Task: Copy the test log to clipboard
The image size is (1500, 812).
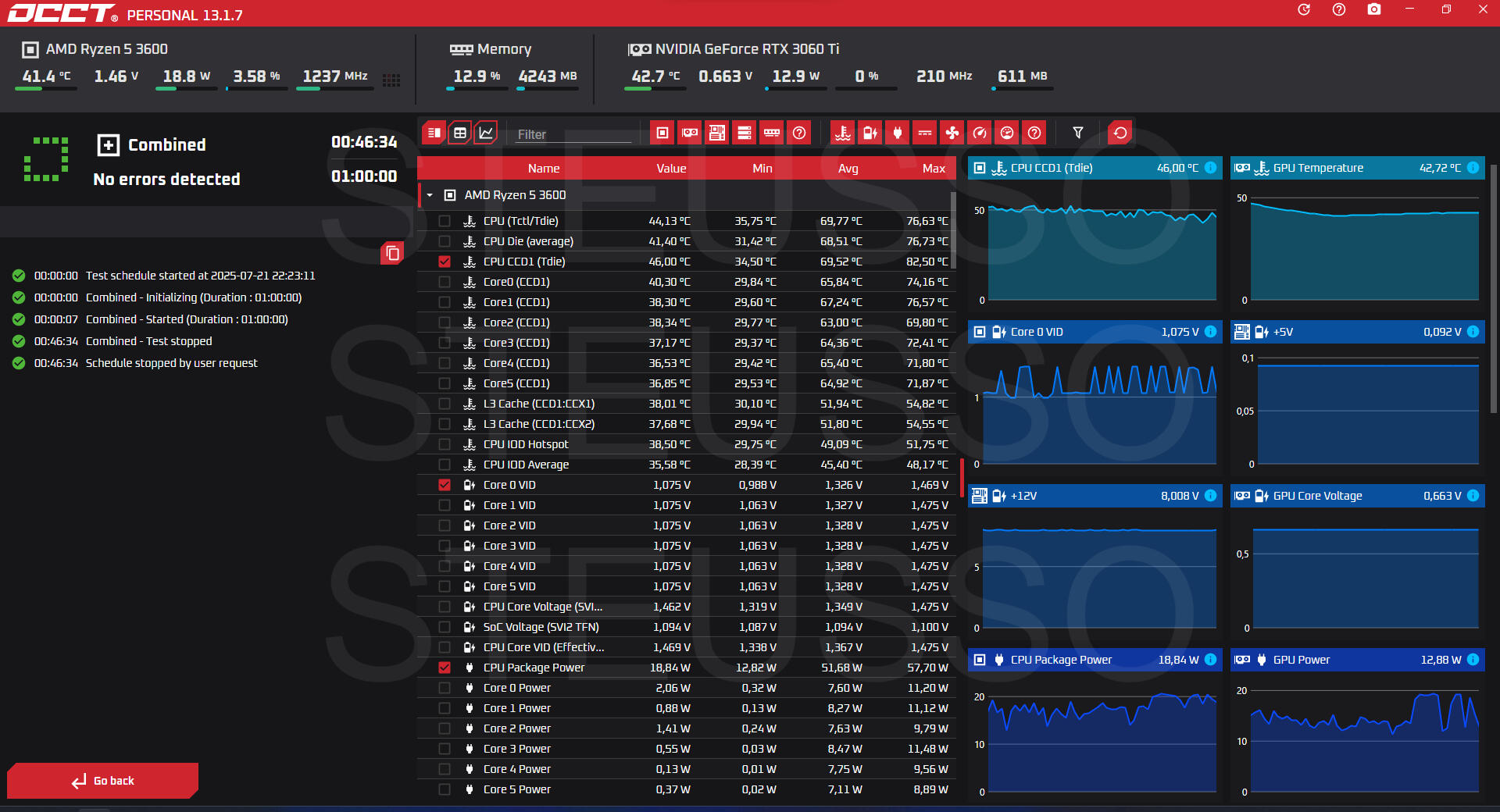Action: point(392,253)
